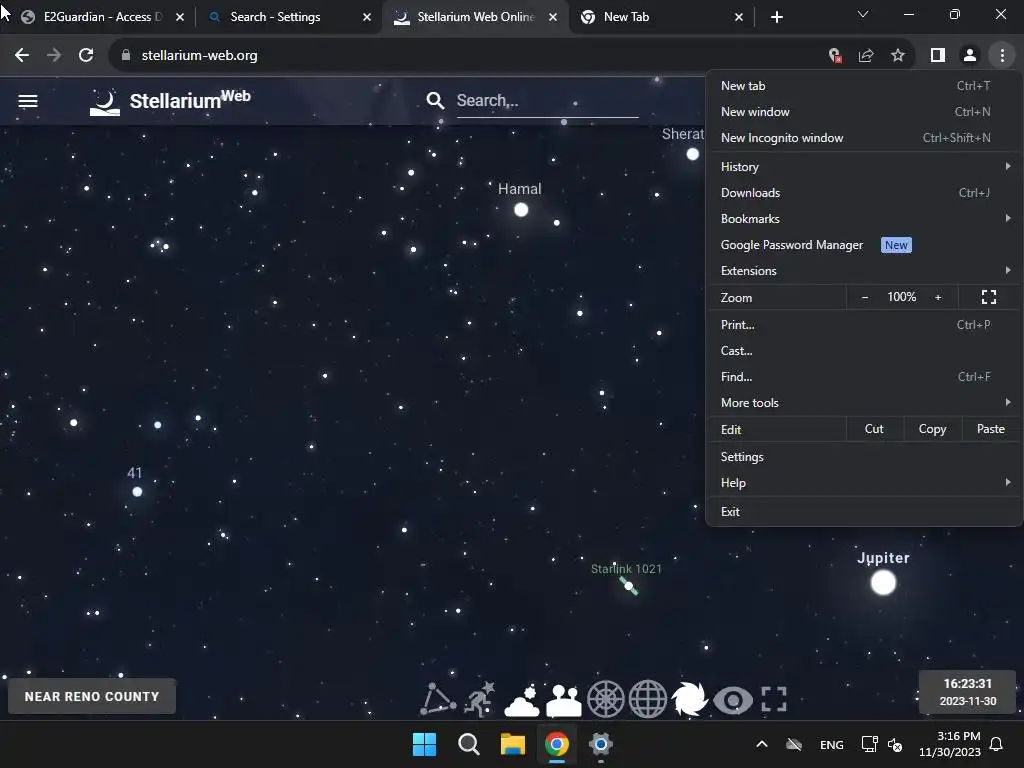Choose New window from Chrome menu
Image resolution: width=1024 pixels, height=768 pixels.
point(864,112)
